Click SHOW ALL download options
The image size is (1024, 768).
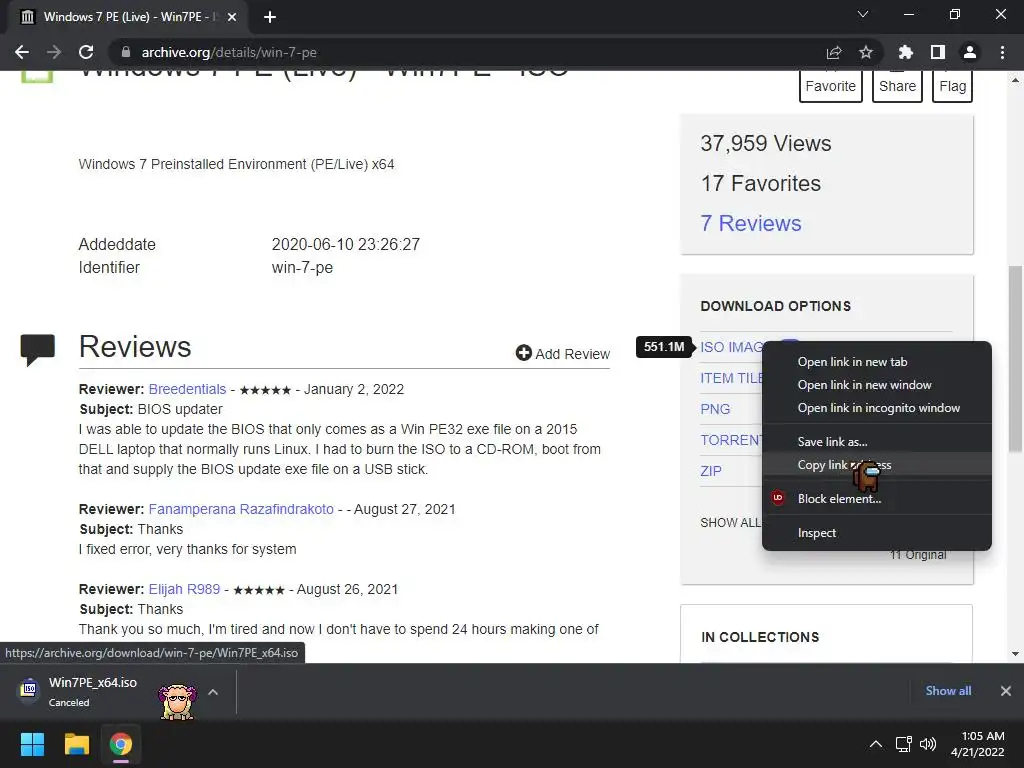731,522
